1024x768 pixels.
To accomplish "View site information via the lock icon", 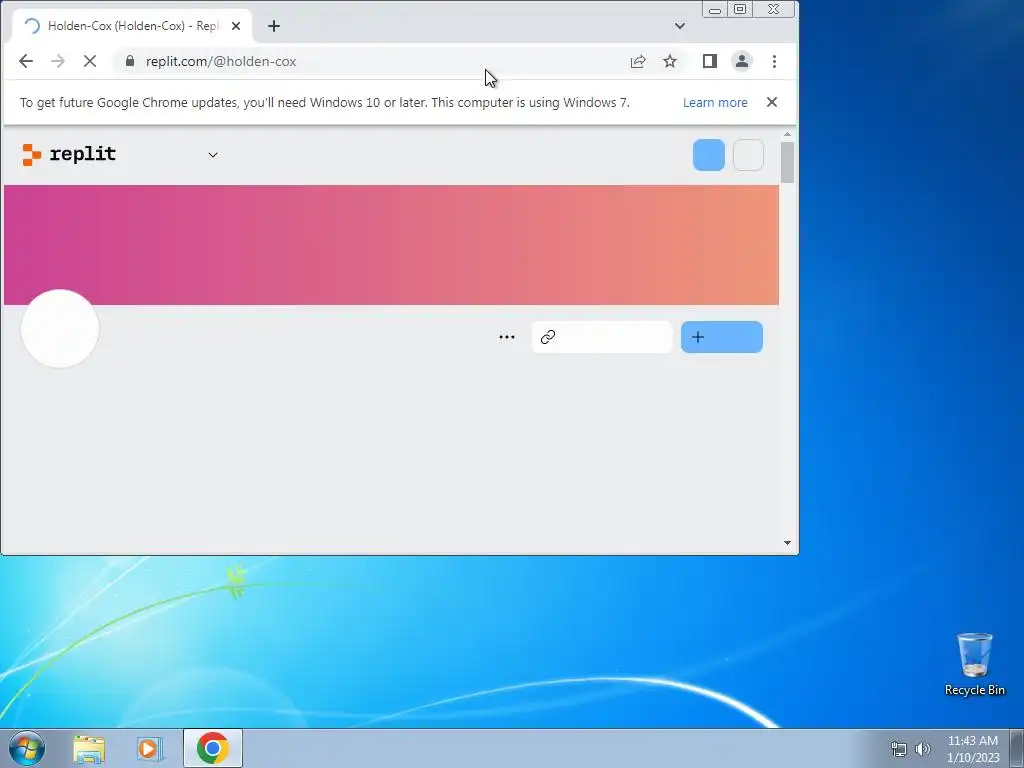I will pos(129,61).
